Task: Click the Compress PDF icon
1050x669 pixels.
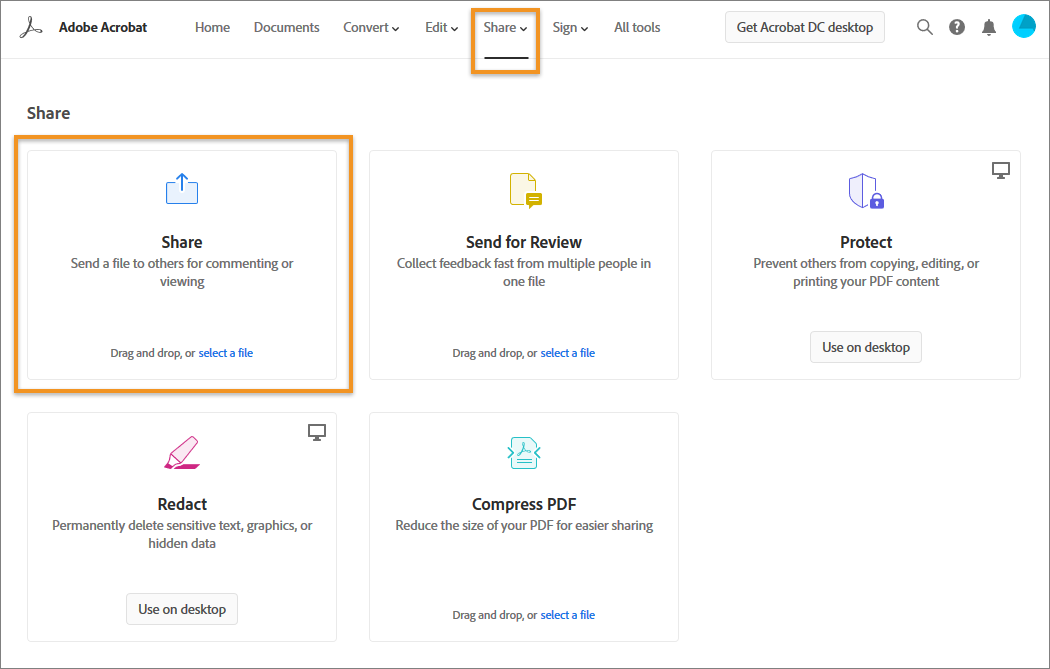Action: (x=523, y=452)
